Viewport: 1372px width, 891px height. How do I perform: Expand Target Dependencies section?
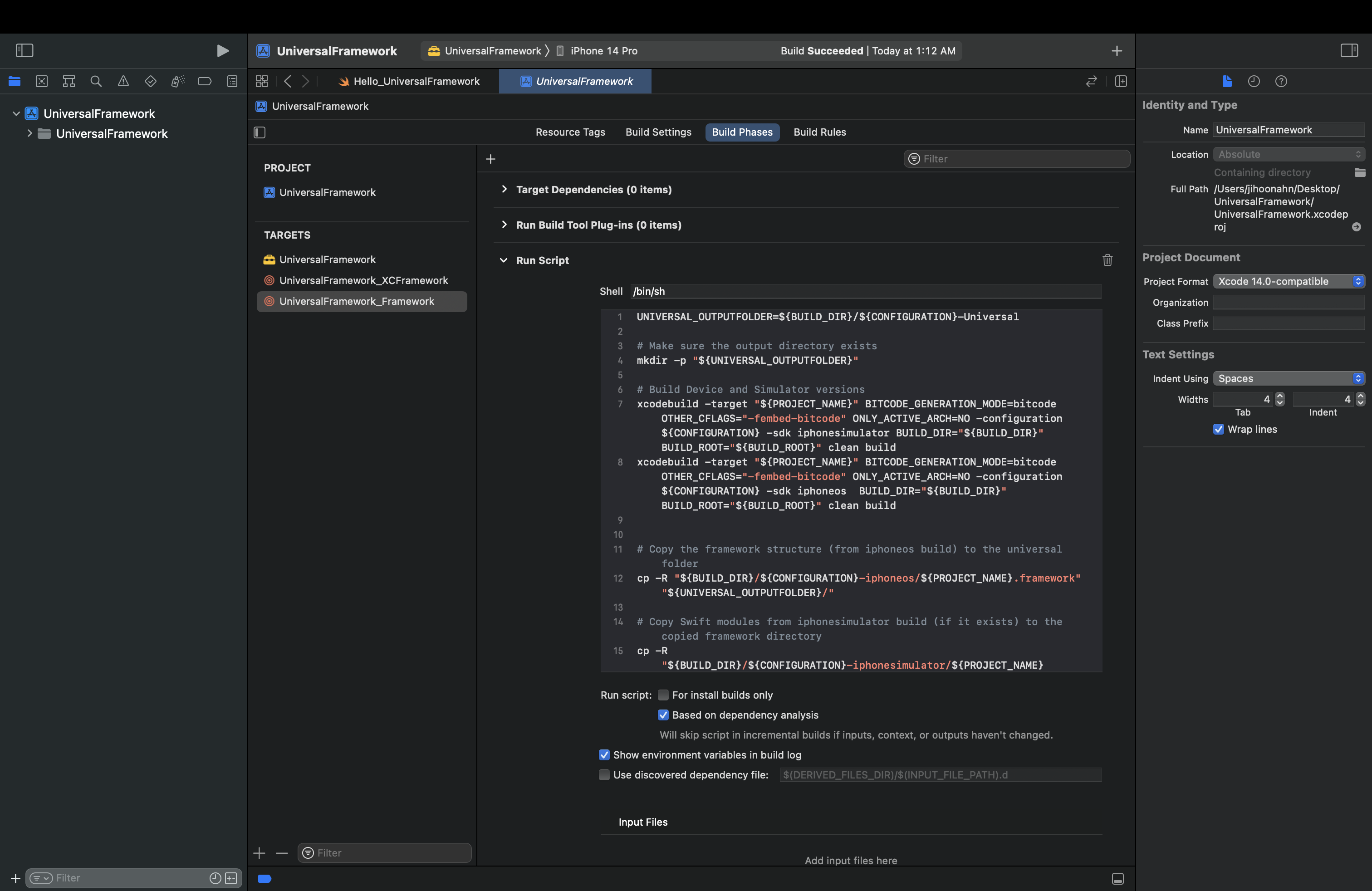tap(505, 190)
